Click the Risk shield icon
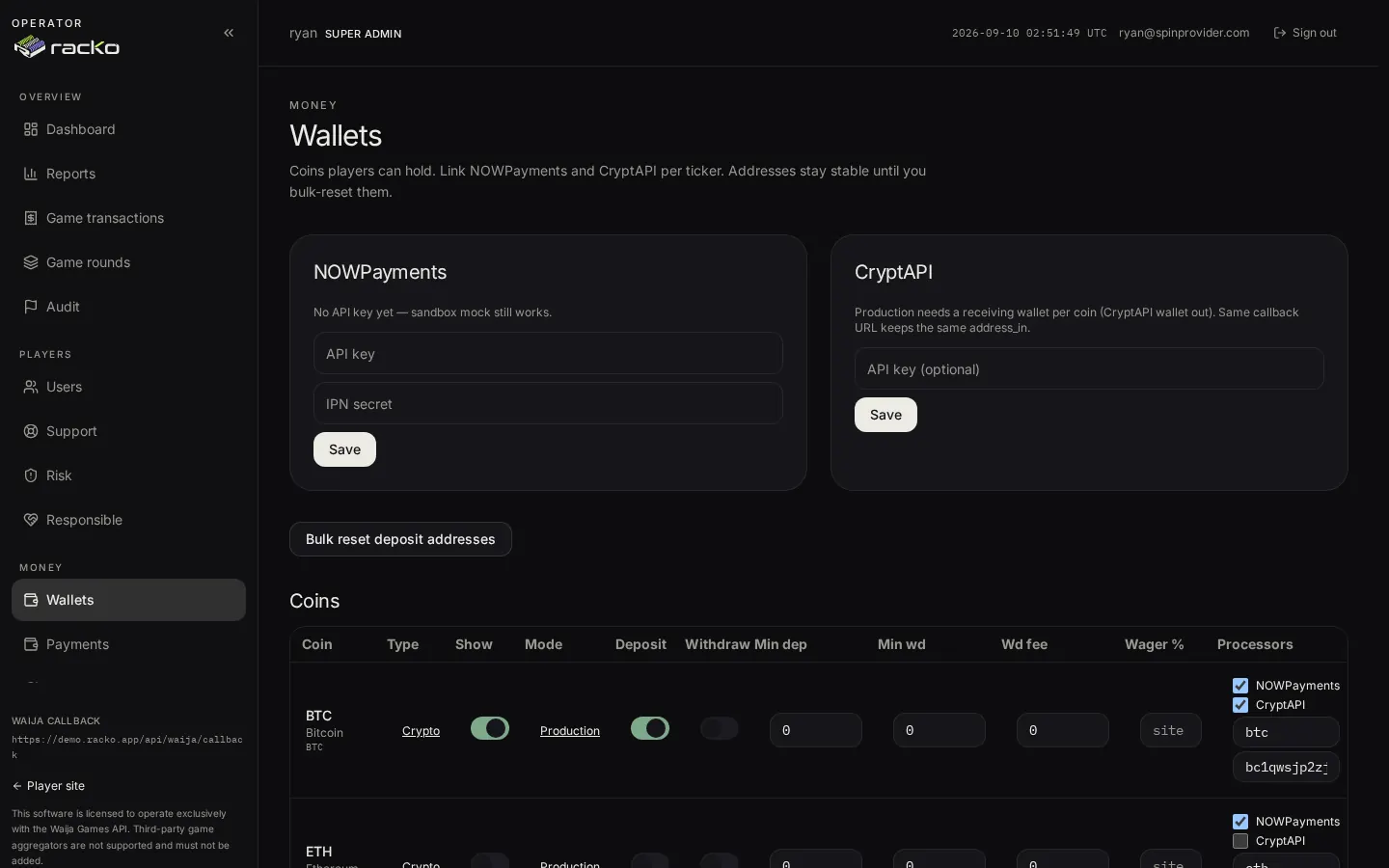 [31, 475]
